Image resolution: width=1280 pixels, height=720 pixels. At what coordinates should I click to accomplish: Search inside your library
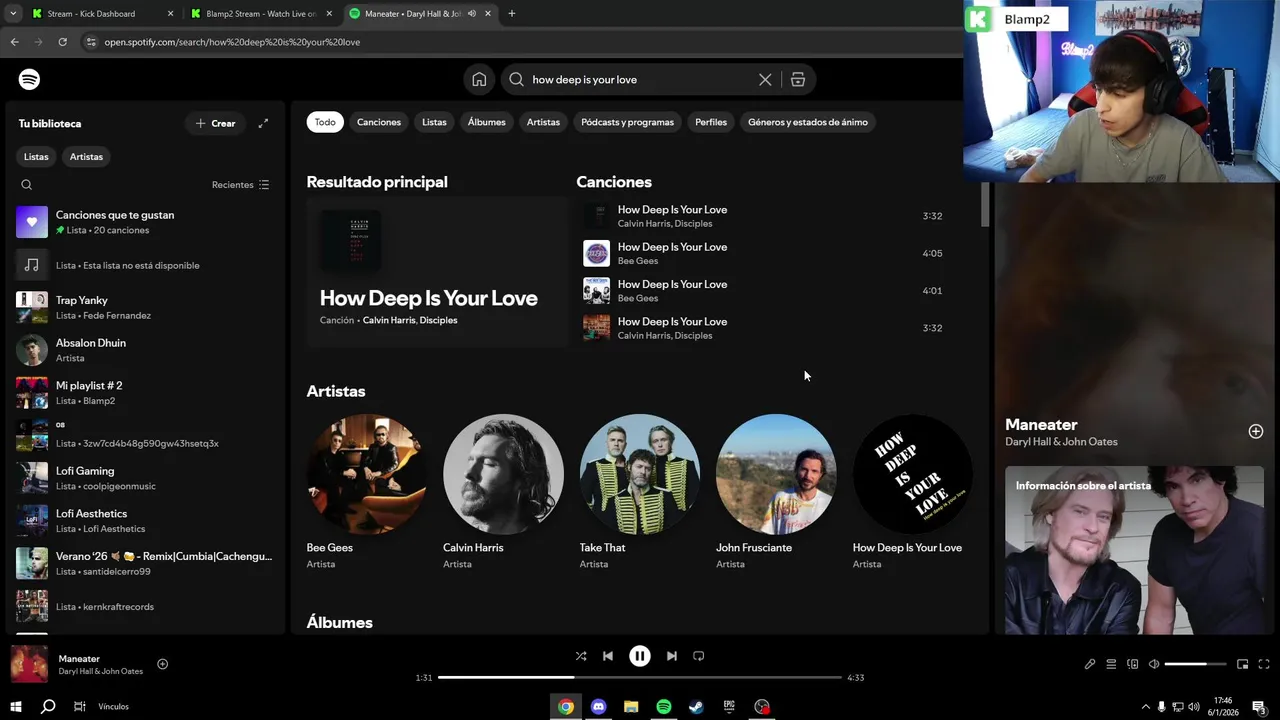[27, 185]
